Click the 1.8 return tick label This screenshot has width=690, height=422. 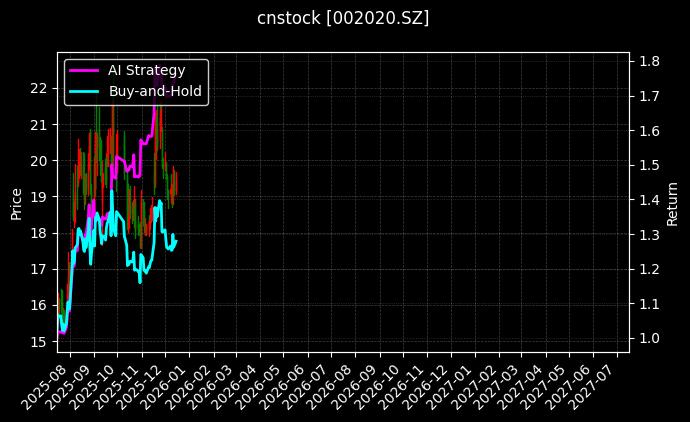point(648,61)
